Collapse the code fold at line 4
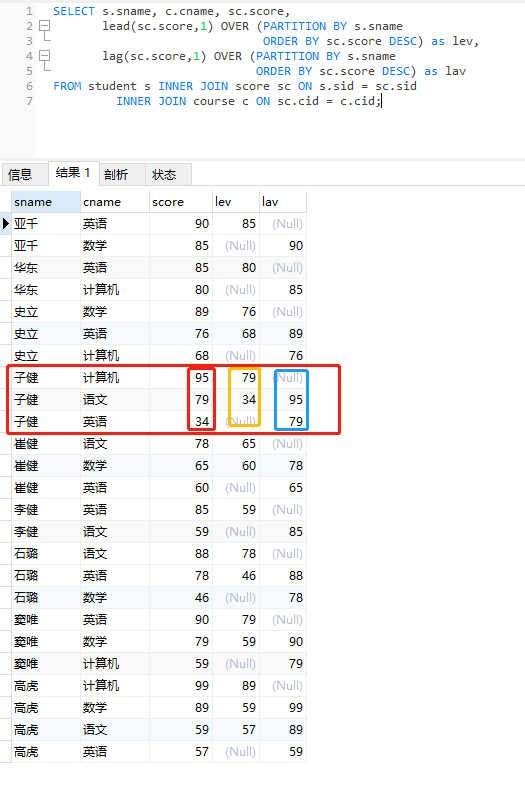Viewport: 525px width, 793px height. click(x=45, y=56)
